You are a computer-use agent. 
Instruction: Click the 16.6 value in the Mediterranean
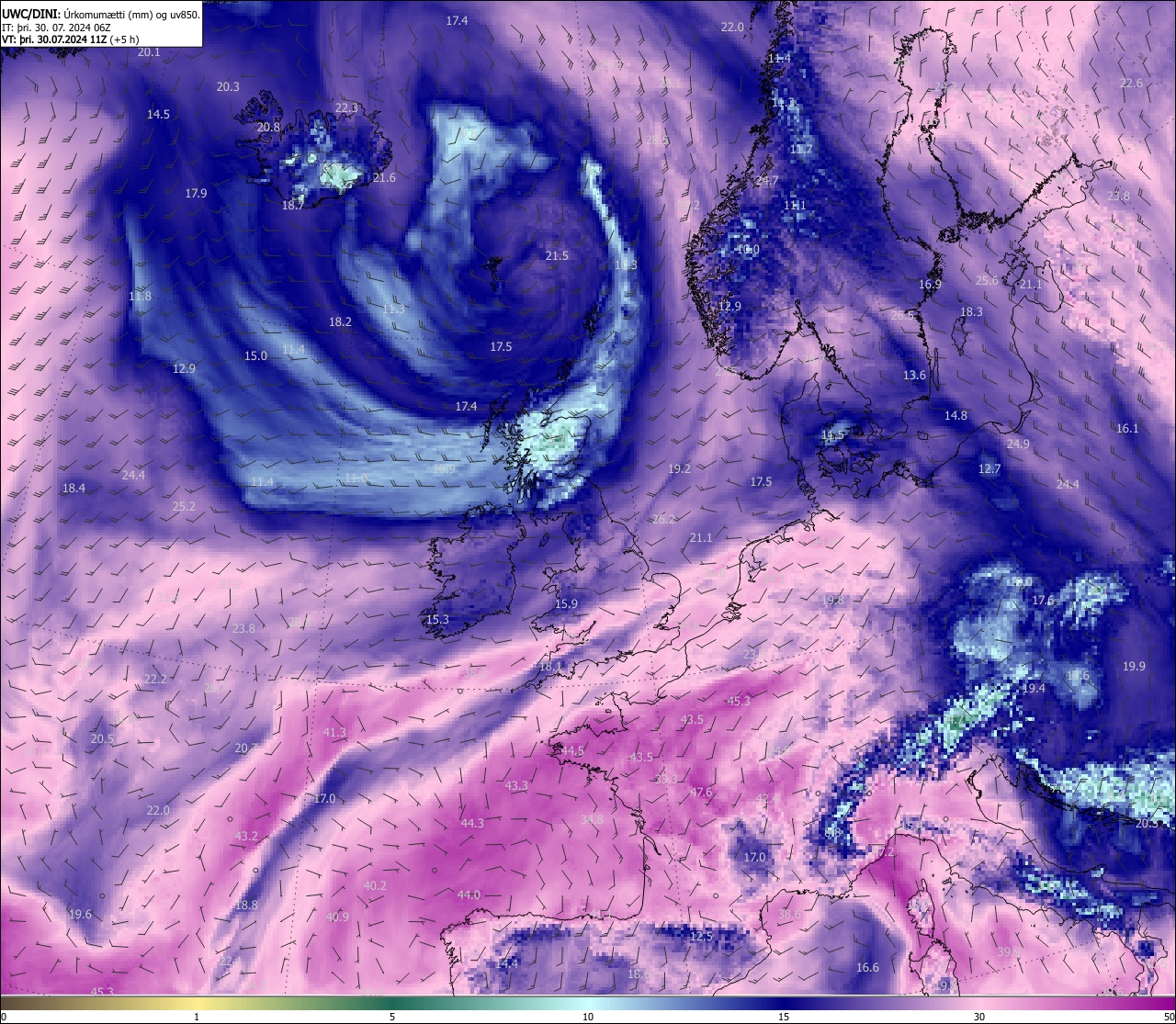tap(867, 967)
